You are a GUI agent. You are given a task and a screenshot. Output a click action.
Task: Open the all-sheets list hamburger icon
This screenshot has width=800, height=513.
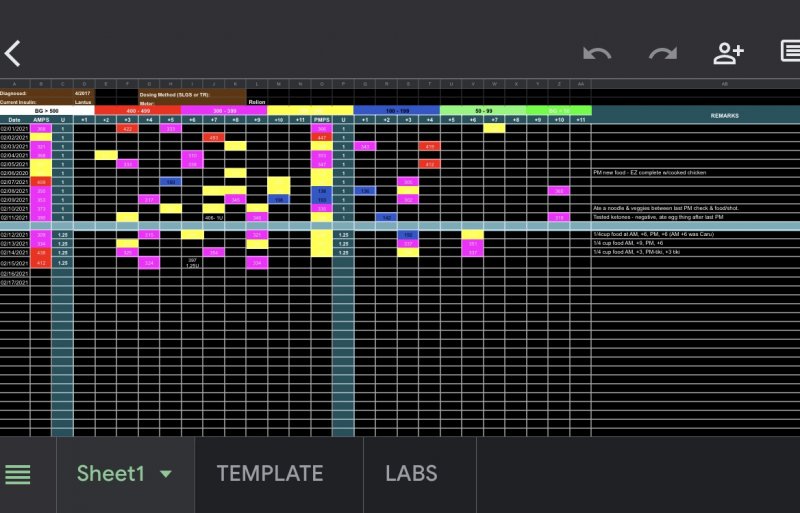point(18,474)
